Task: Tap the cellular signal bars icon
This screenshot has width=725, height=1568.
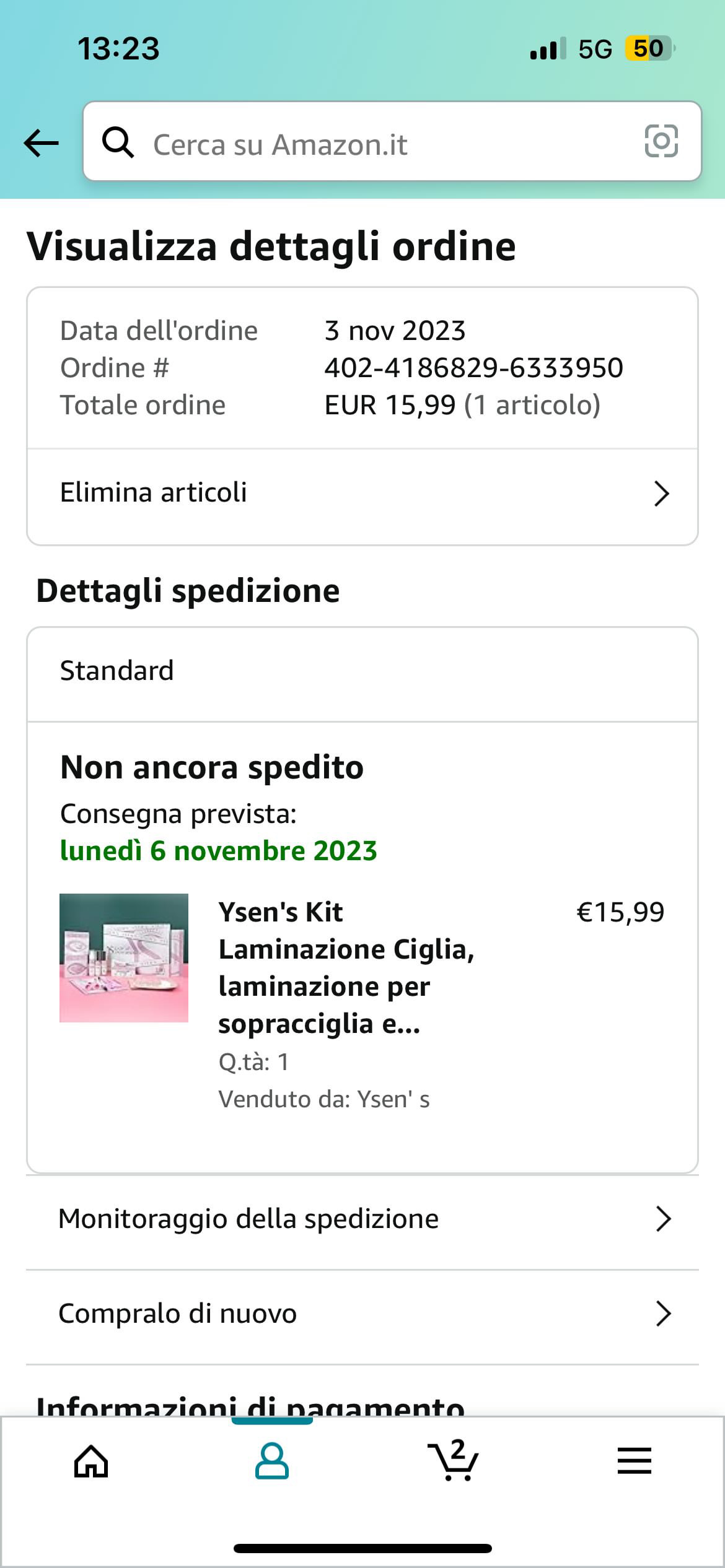Action: pos(547,48)
